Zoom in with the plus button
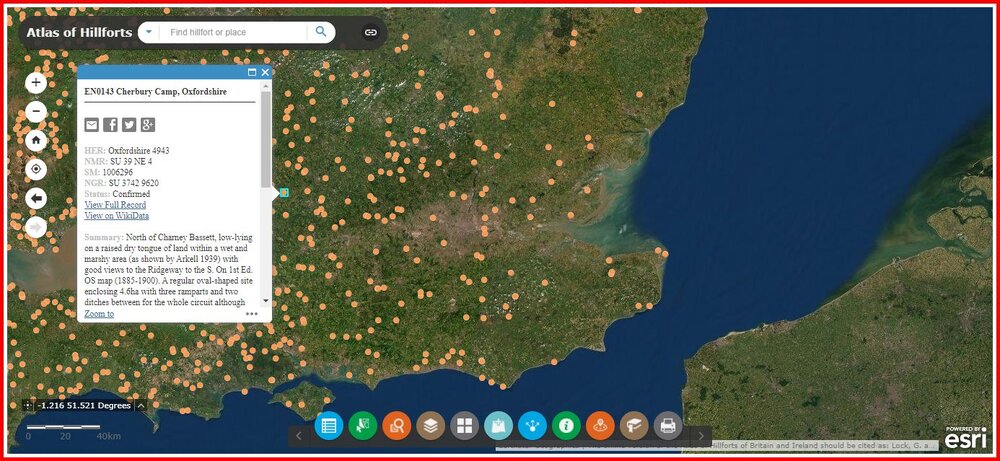Screen dimensions: 1000x461 (x=36, y=83)
